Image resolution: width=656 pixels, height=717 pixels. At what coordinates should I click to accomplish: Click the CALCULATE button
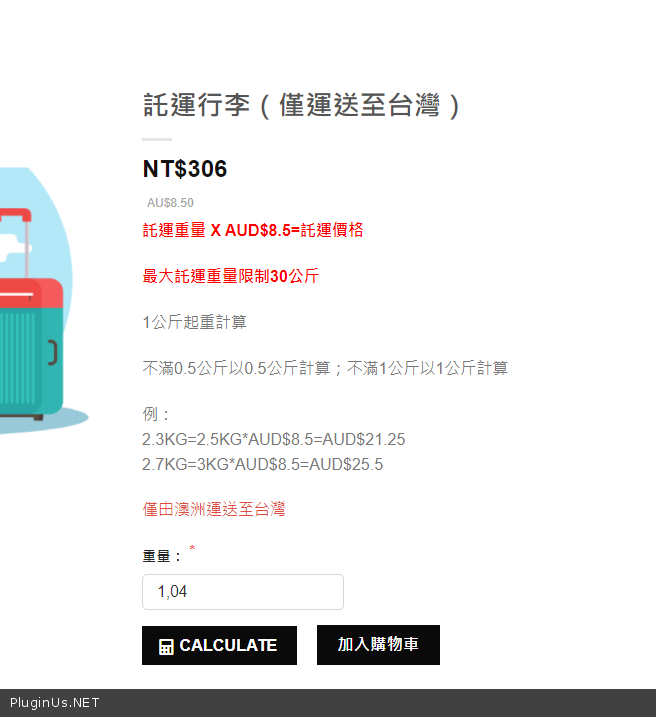pyautogui.click(x=219, y=645)
